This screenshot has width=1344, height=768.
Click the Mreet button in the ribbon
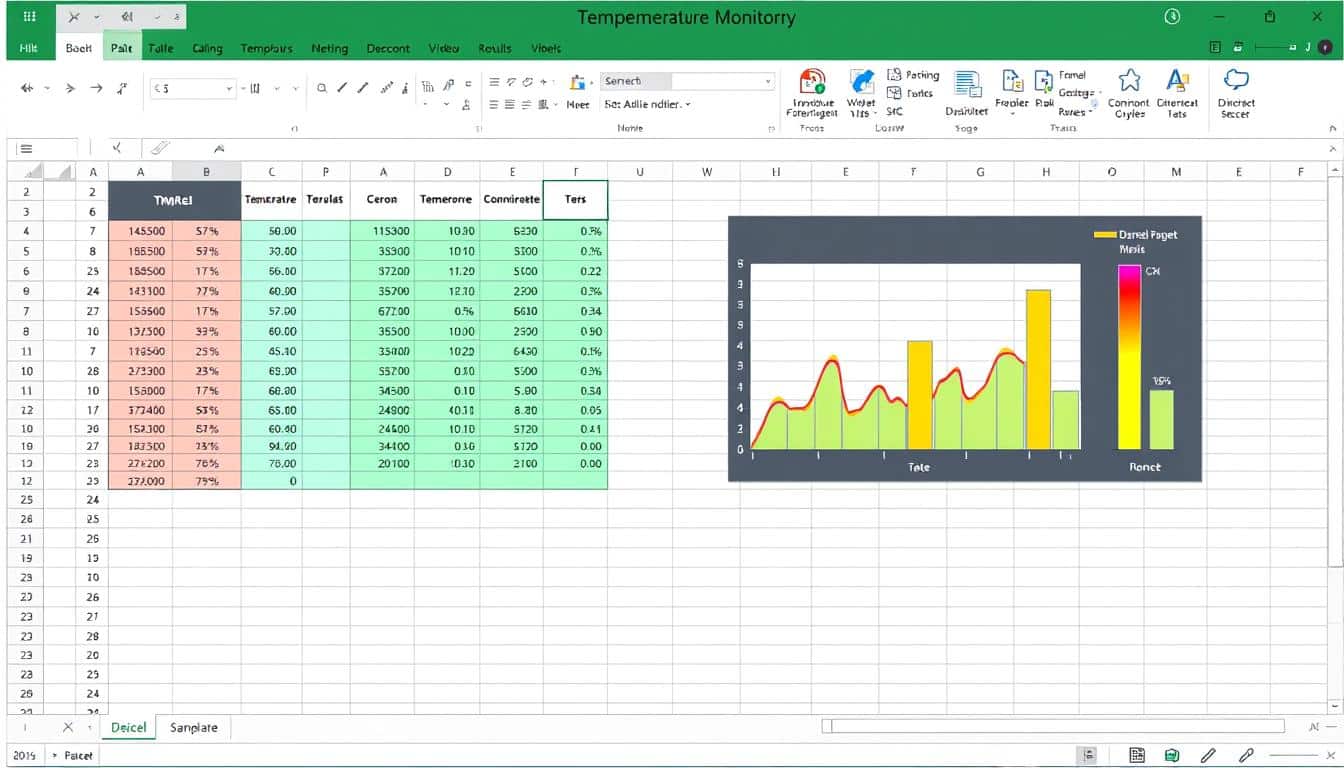[x=578, y=104]
